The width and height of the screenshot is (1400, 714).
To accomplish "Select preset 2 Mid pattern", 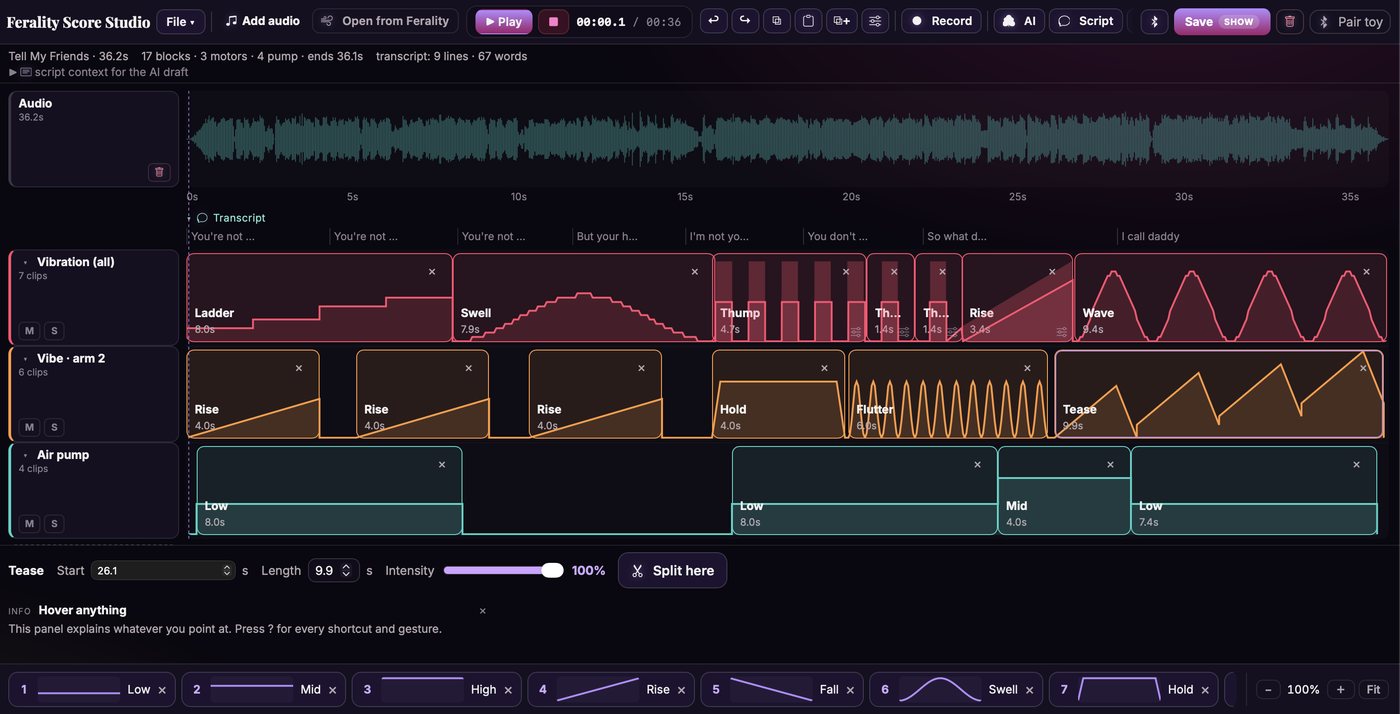I will click(x=264, y=690).
